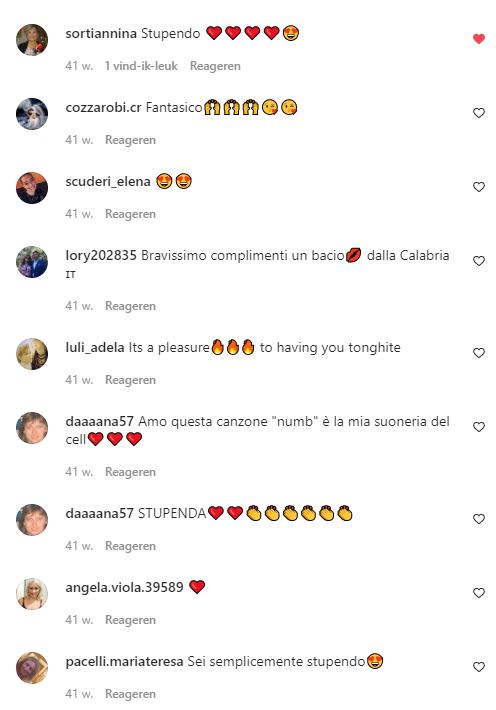This screenshot has width=496, height=710.
Task: Like scuderi_elena's emoji comment
Action: pos(479,187)
